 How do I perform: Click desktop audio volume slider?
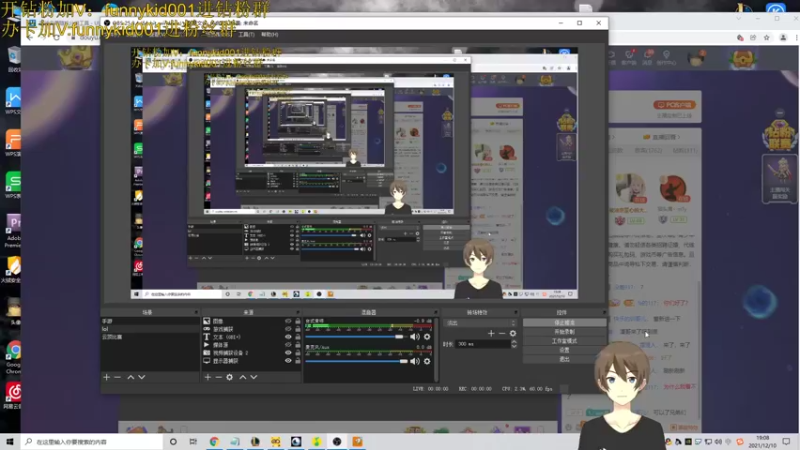point(356,337)
